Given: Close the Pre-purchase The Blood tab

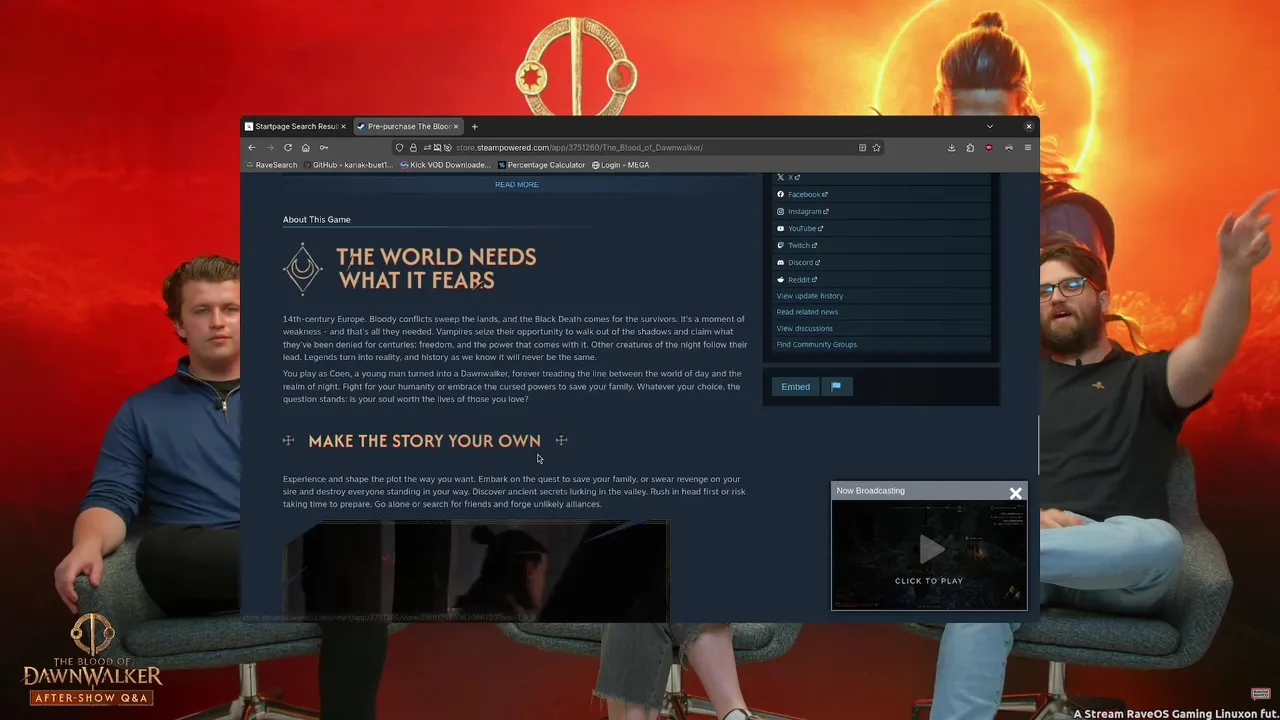Looking at the screenshot, I should pyautogui.click(x=456, y=127).
